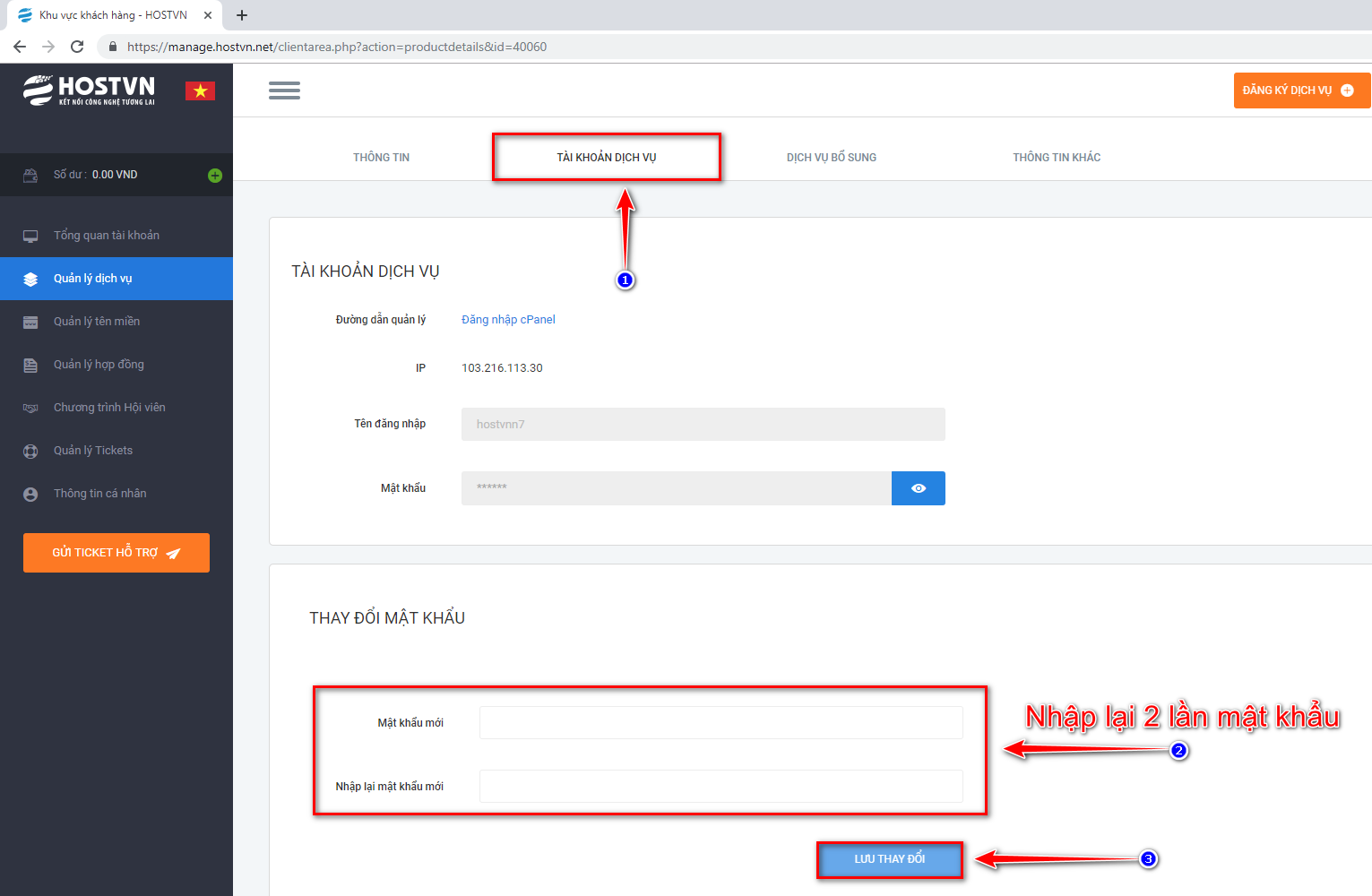The height and width of the screenshot is (896, 1372).
Task: Go back using browser back arrow
Action: (20, 47)
